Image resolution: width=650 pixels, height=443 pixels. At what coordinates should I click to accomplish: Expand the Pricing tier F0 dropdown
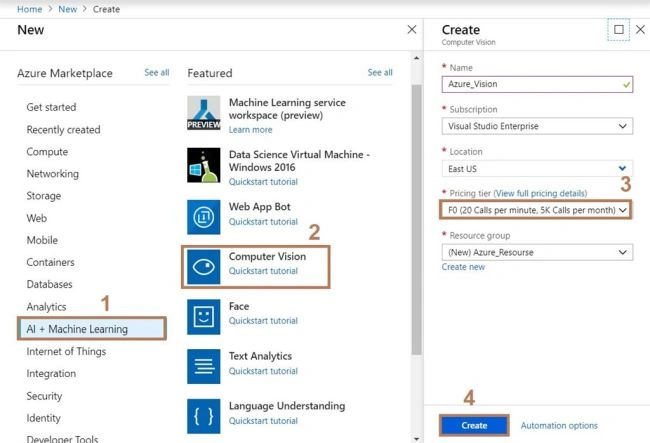(x=536, y=210)
